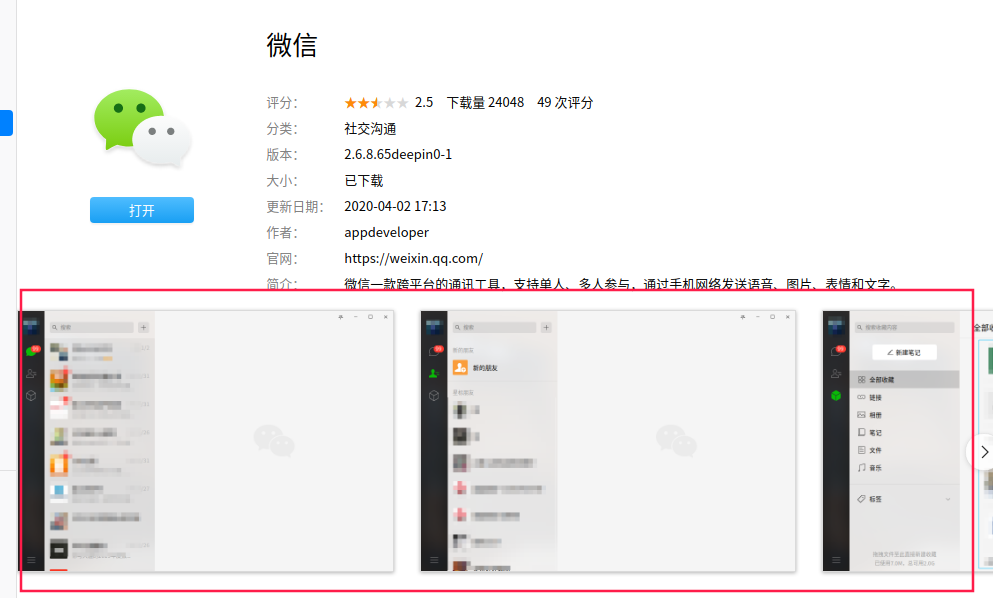The width and height of the screenshot is (993, 598).
Task: Click the 微信 app title
Action: pos(292,46)
